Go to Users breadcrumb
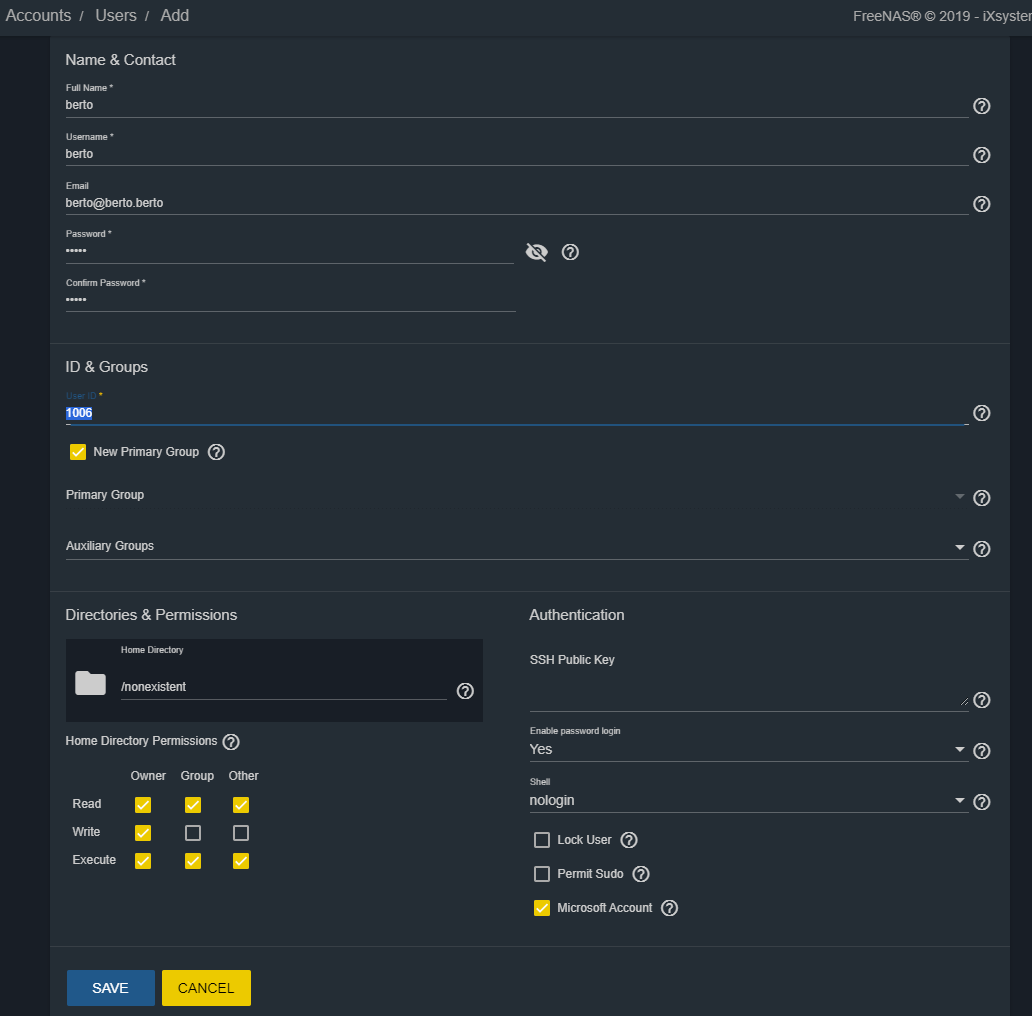Image resolution: width=1032 pixels, height=1016 pixels. [x=116, y=15]
